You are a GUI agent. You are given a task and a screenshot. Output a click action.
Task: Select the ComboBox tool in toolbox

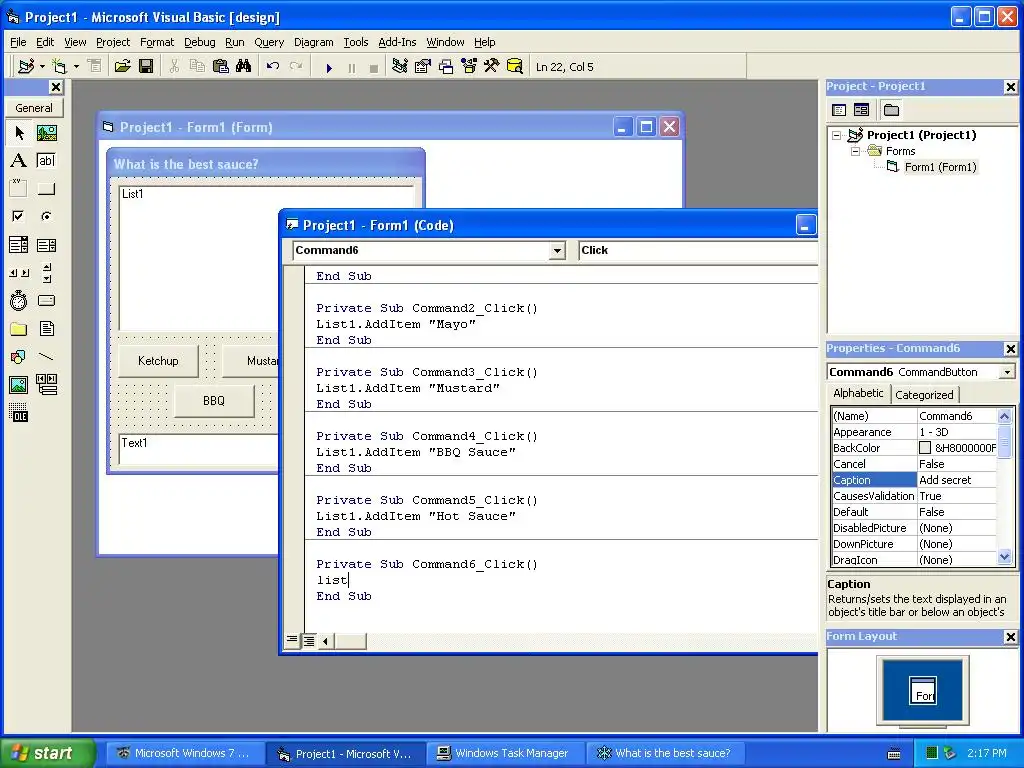coord(19,245)
